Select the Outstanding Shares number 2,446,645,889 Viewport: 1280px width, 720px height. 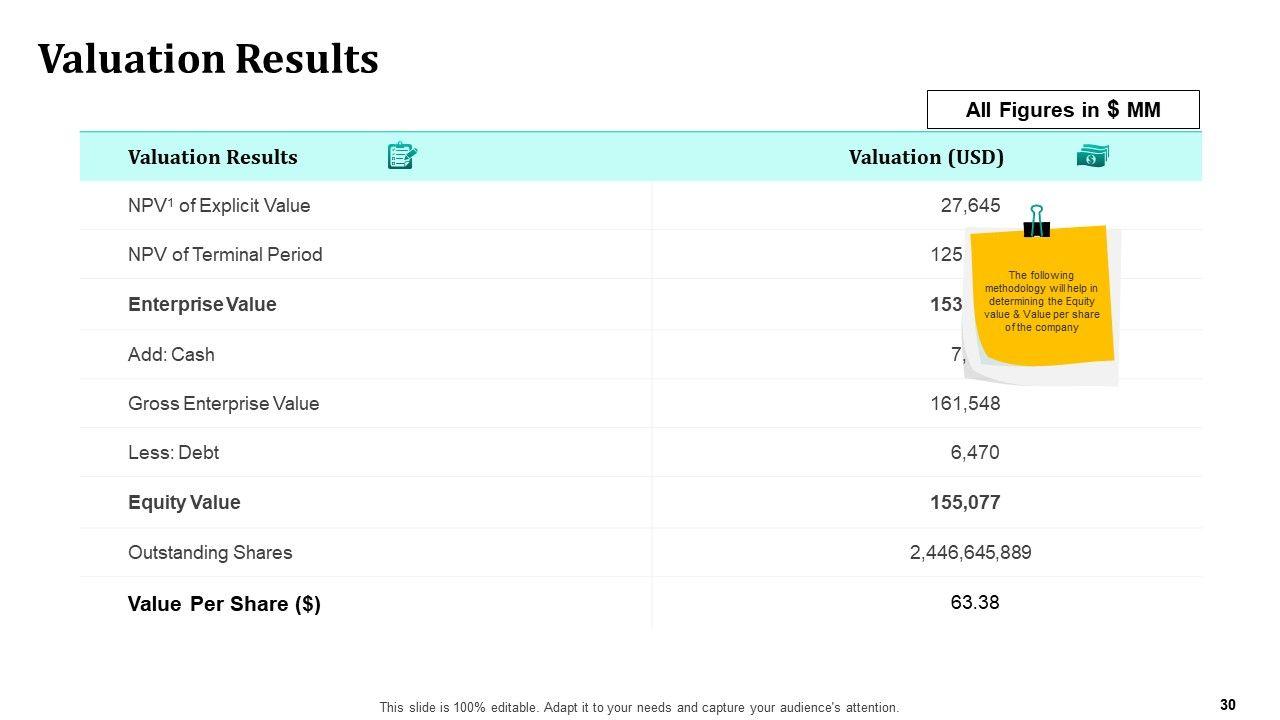point(970,552)
